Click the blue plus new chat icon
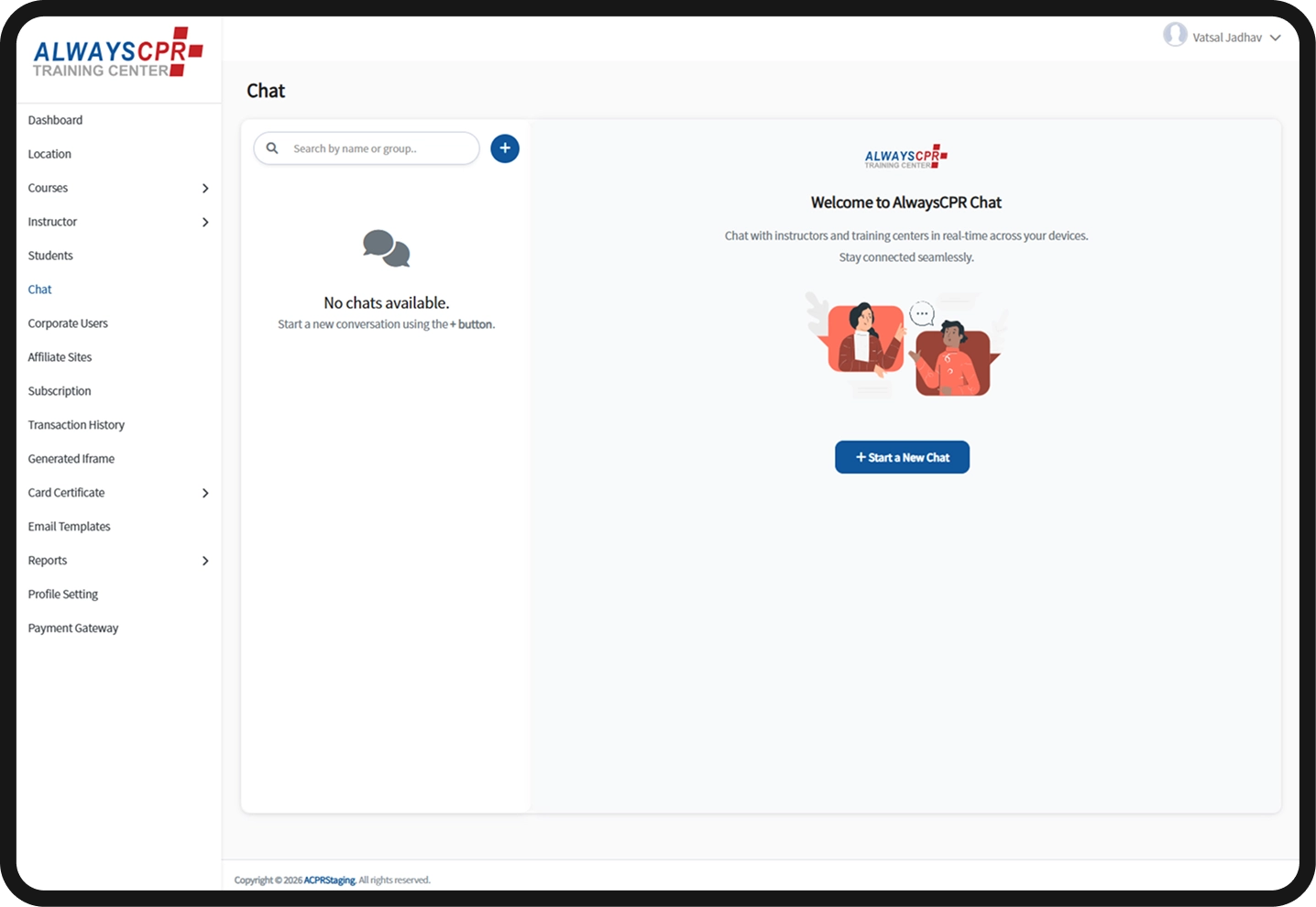This screenshot has width=1316, height=907. (505, 148)
